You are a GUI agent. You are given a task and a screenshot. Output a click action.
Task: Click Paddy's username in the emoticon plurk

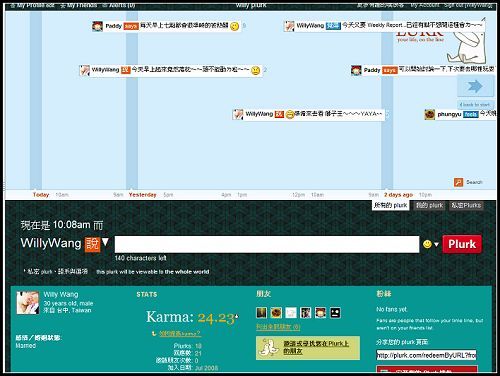click(x=113, y=26)
